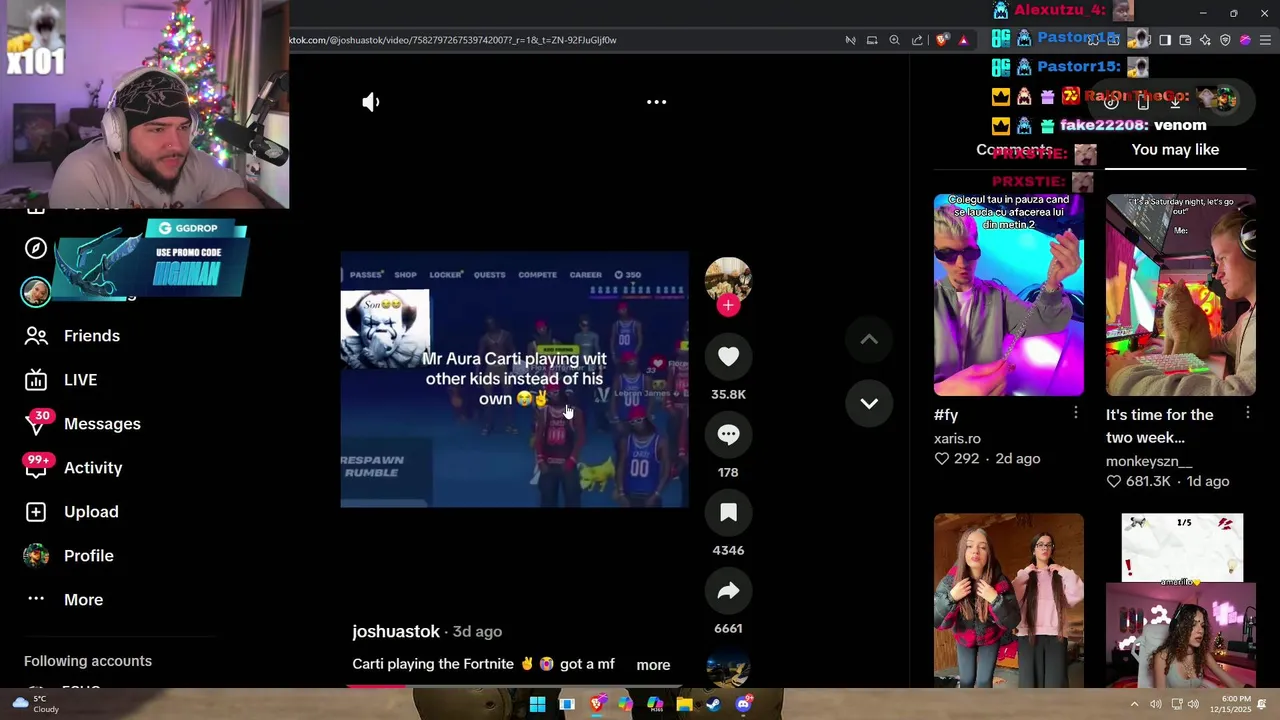The height and width of the screenshot is (720, 1280).
Task: Open monkeyszn__ profile link
Action: pos(1149,462)
